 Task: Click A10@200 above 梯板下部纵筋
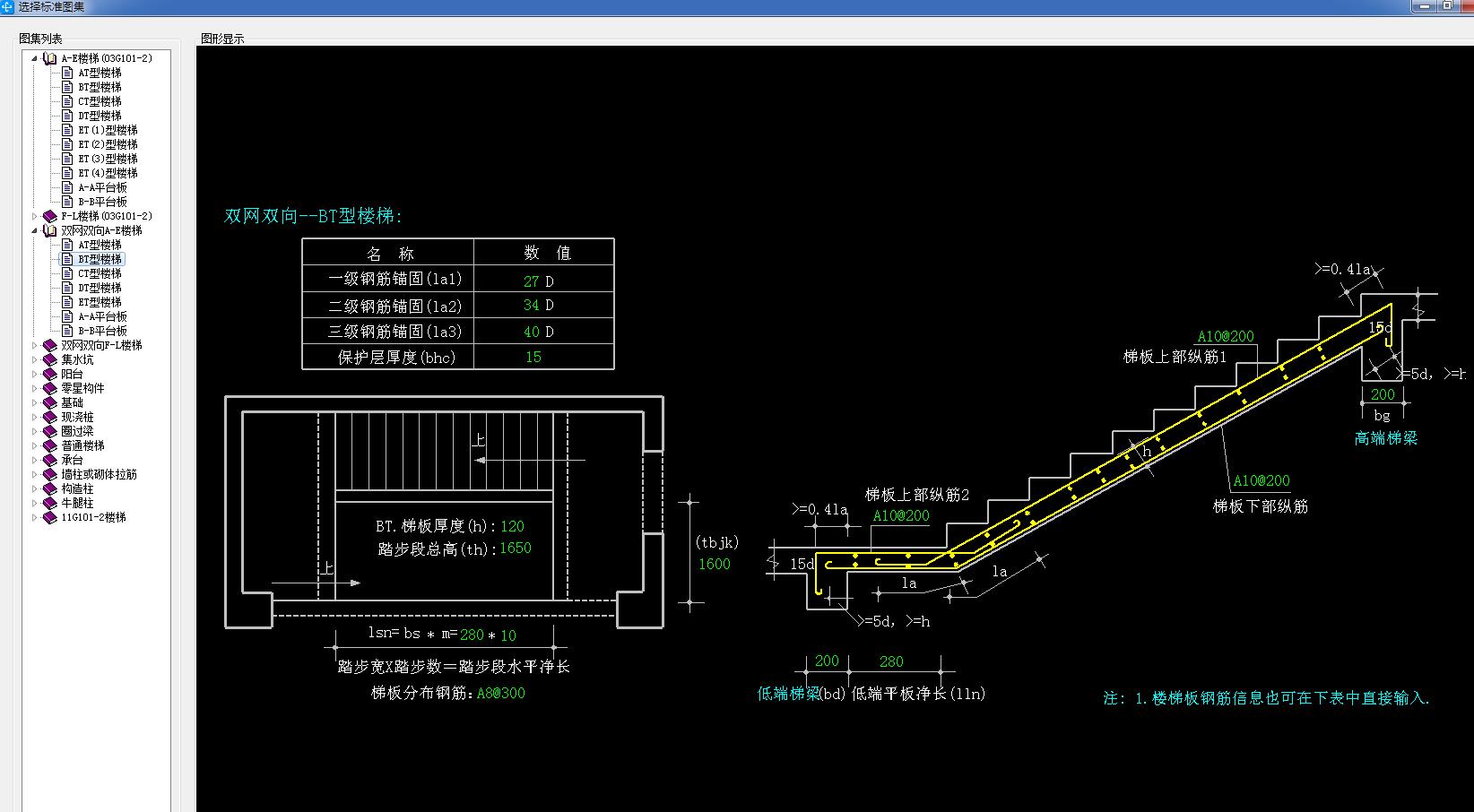[1262, 480]
